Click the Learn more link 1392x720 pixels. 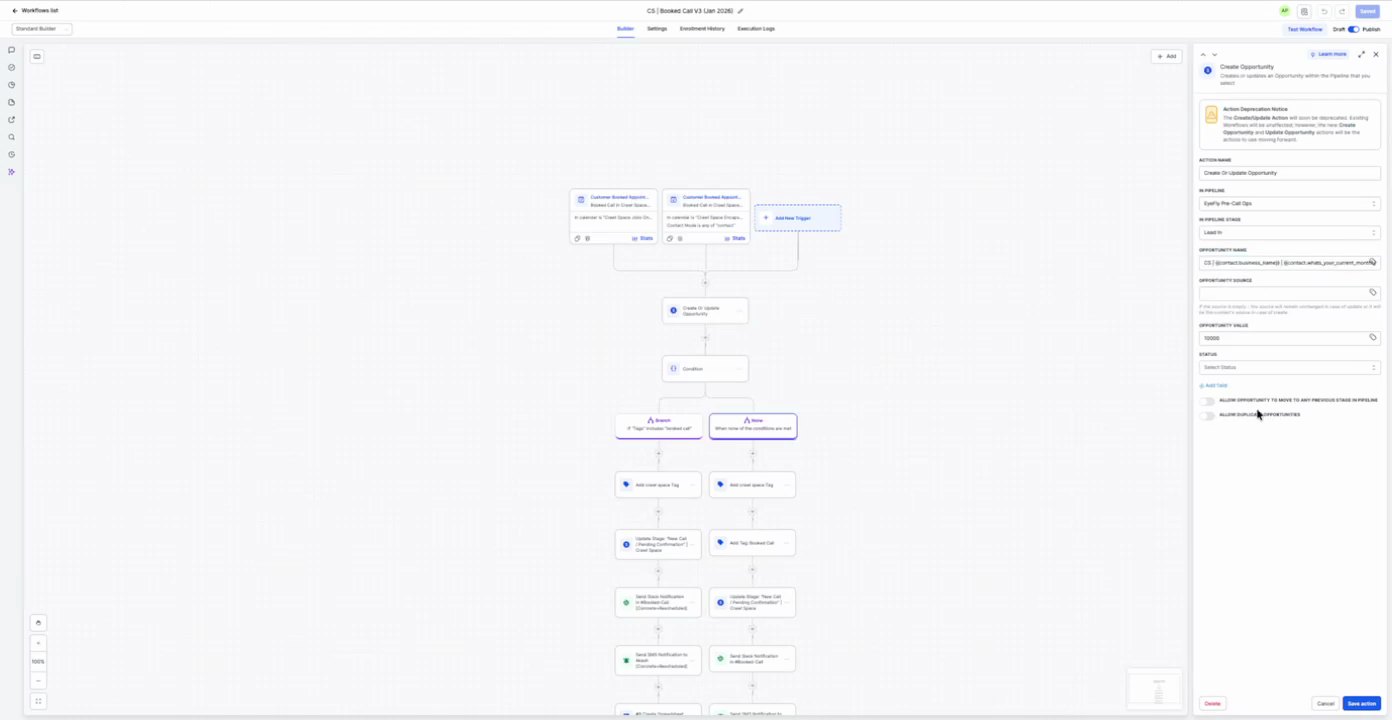[1328, 54]
